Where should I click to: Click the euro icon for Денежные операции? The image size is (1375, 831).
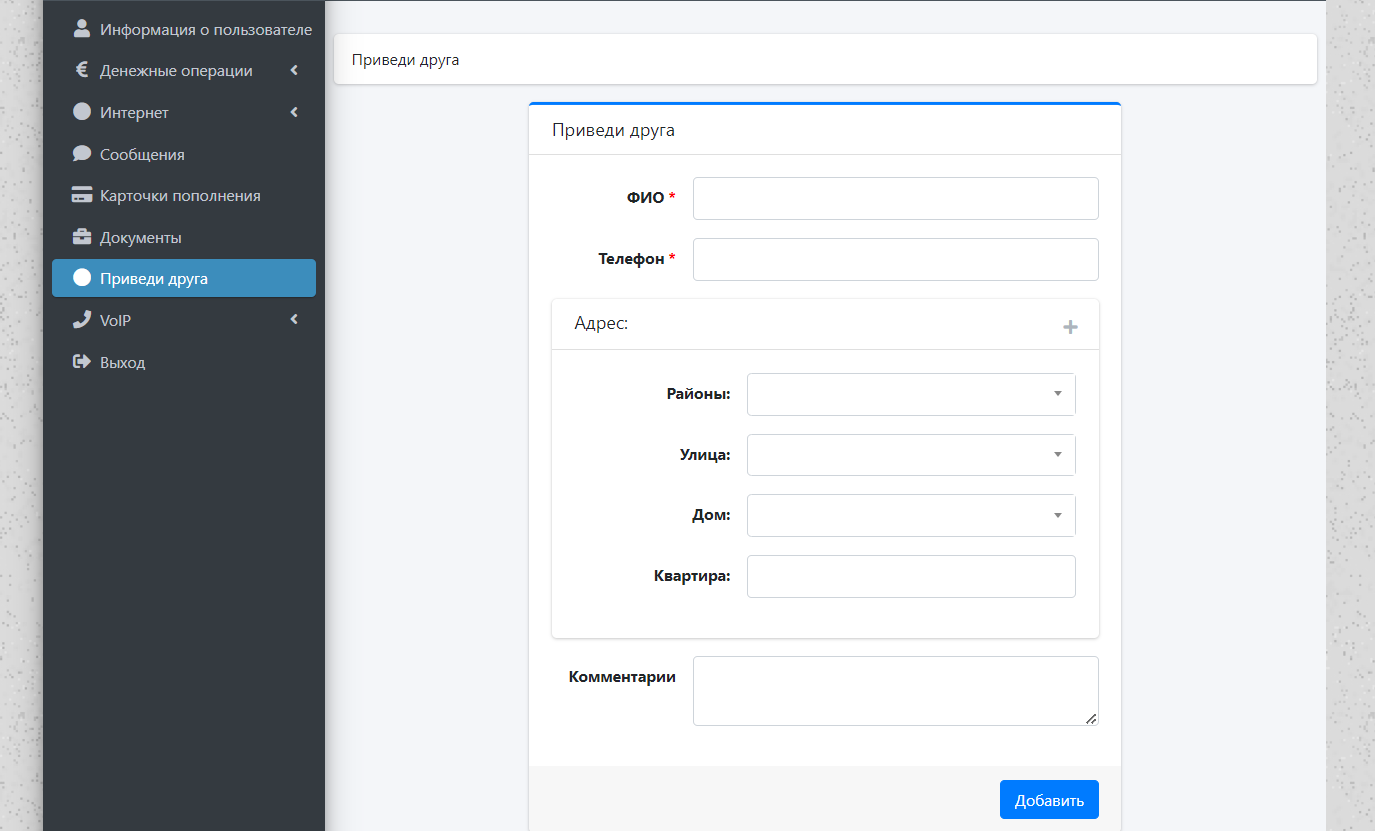(82, 71)
